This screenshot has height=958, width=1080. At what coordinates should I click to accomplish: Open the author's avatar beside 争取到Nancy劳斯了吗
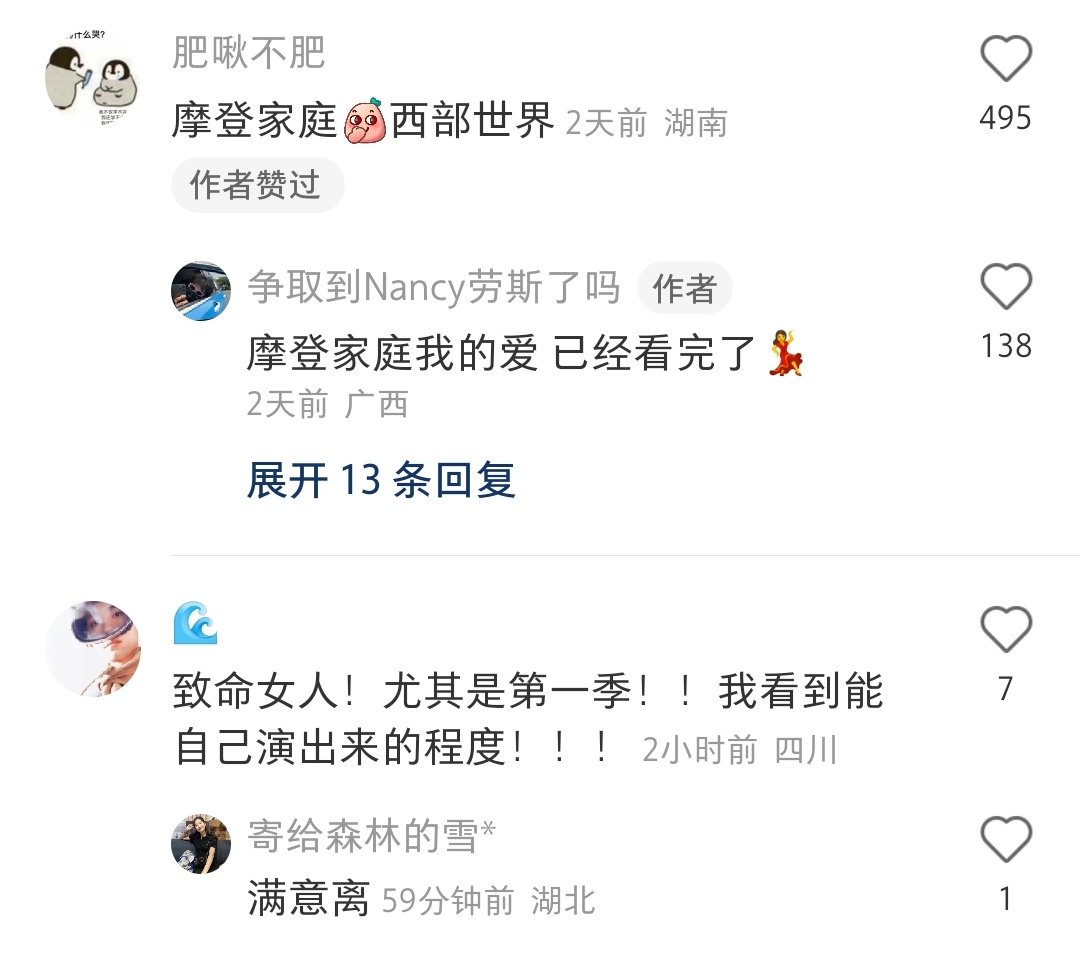pos(201,291)
